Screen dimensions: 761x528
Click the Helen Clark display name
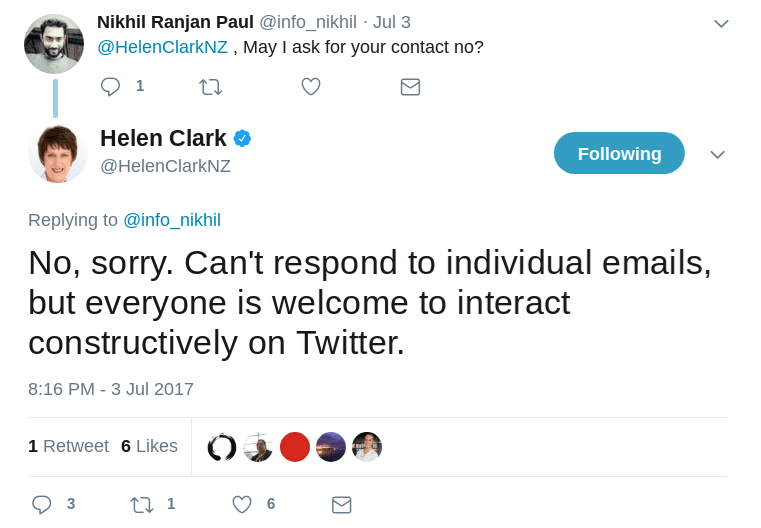click(163, 139)
